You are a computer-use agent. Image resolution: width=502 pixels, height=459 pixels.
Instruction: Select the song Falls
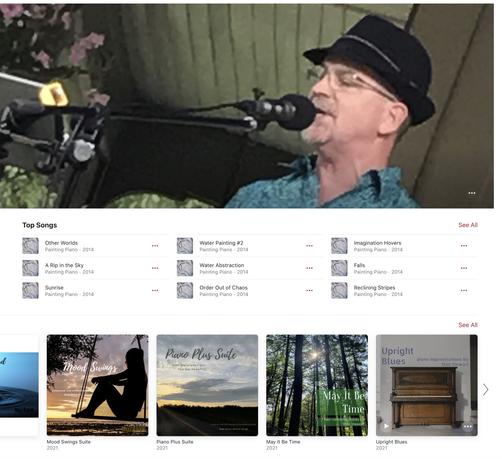point(404,268)
